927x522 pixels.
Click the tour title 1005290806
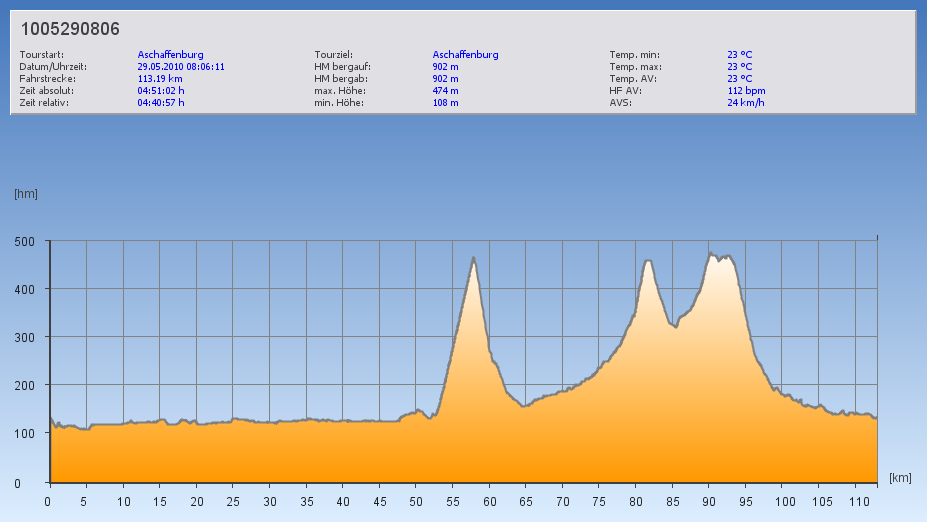[70, 30]
